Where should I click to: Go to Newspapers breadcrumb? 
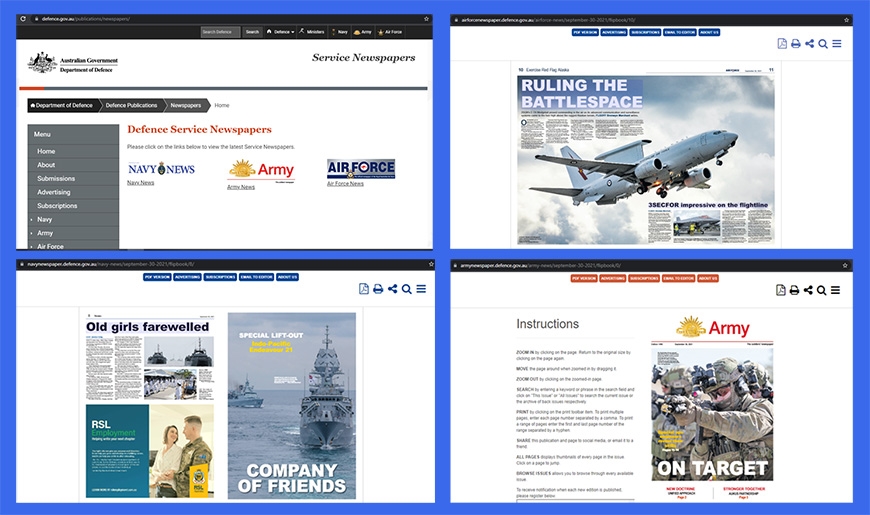186,105
